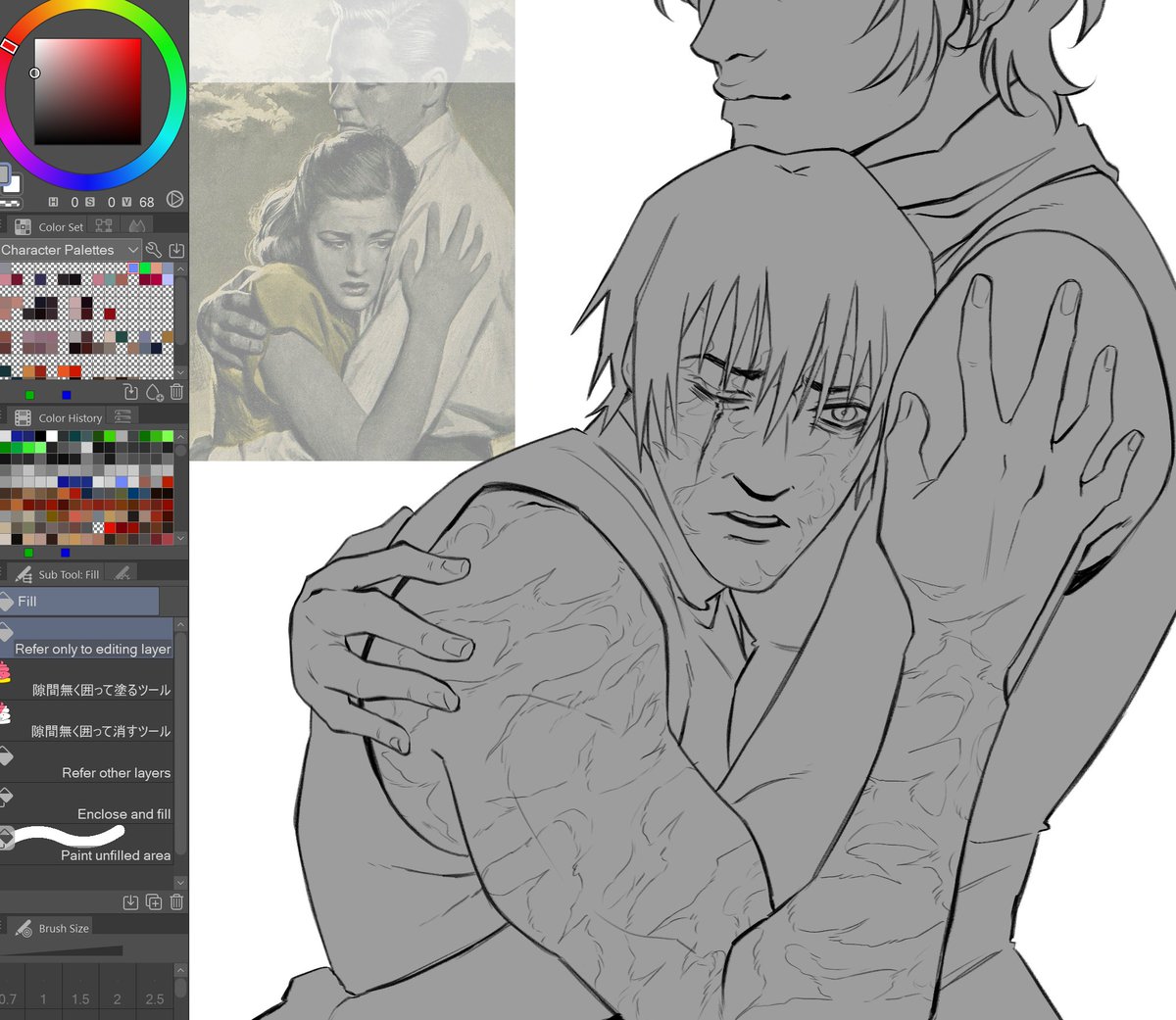Open color set settings wrench icon
The height and width of the screenshot is (1020, 1176).
point(153,250)
